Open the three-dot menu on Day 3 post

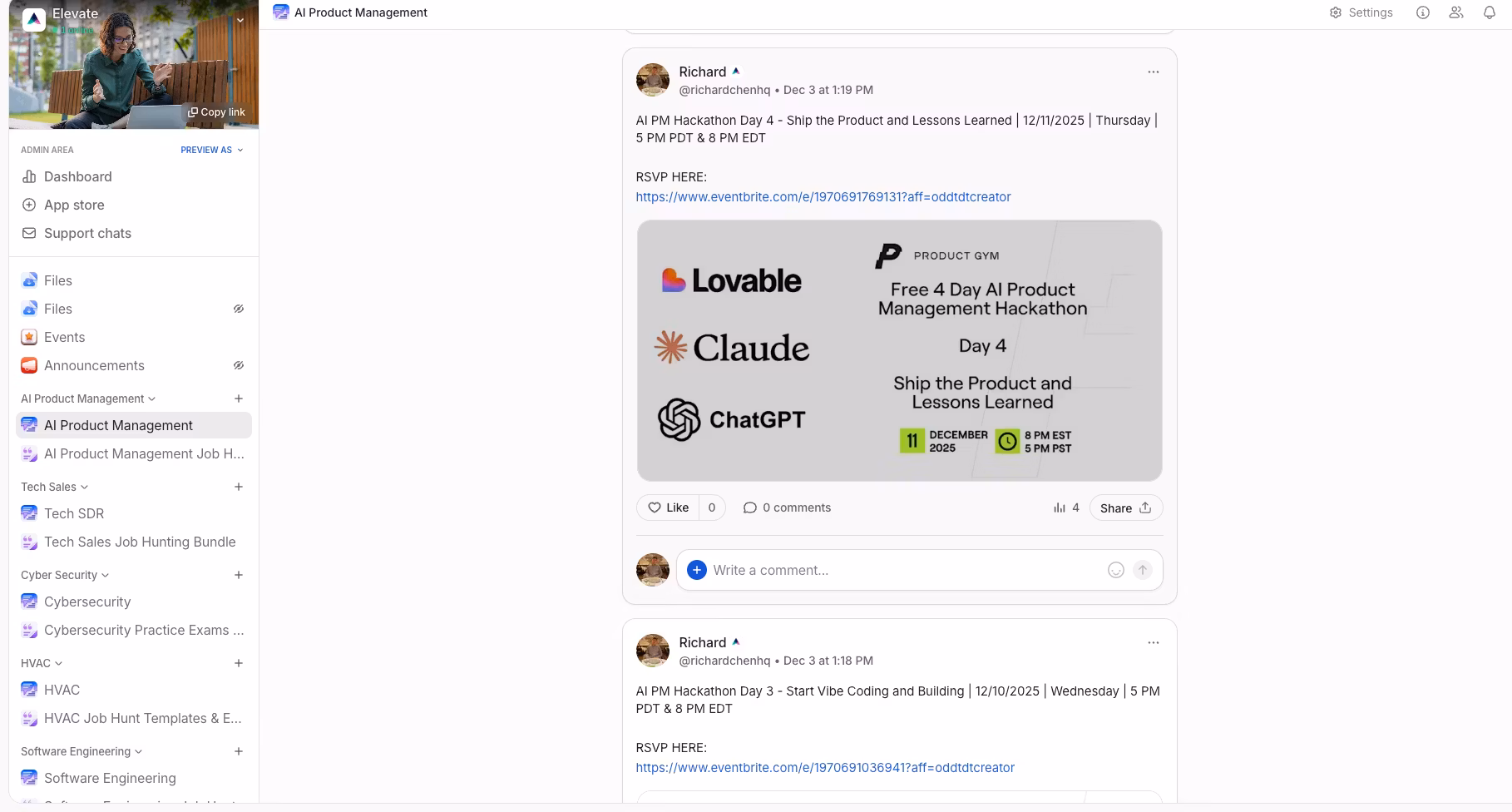point(1153,642)
